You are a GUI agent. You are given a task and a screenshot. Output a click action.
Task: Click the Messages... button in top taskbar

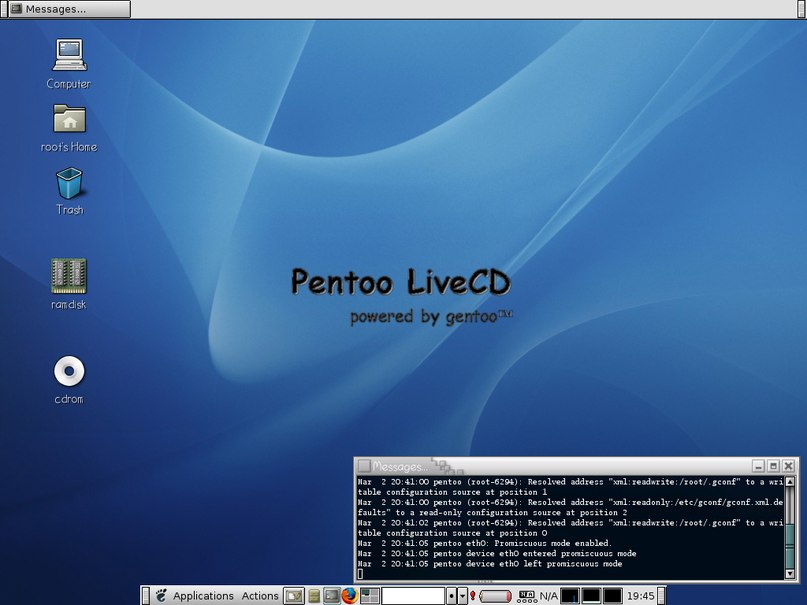(66, 9)
